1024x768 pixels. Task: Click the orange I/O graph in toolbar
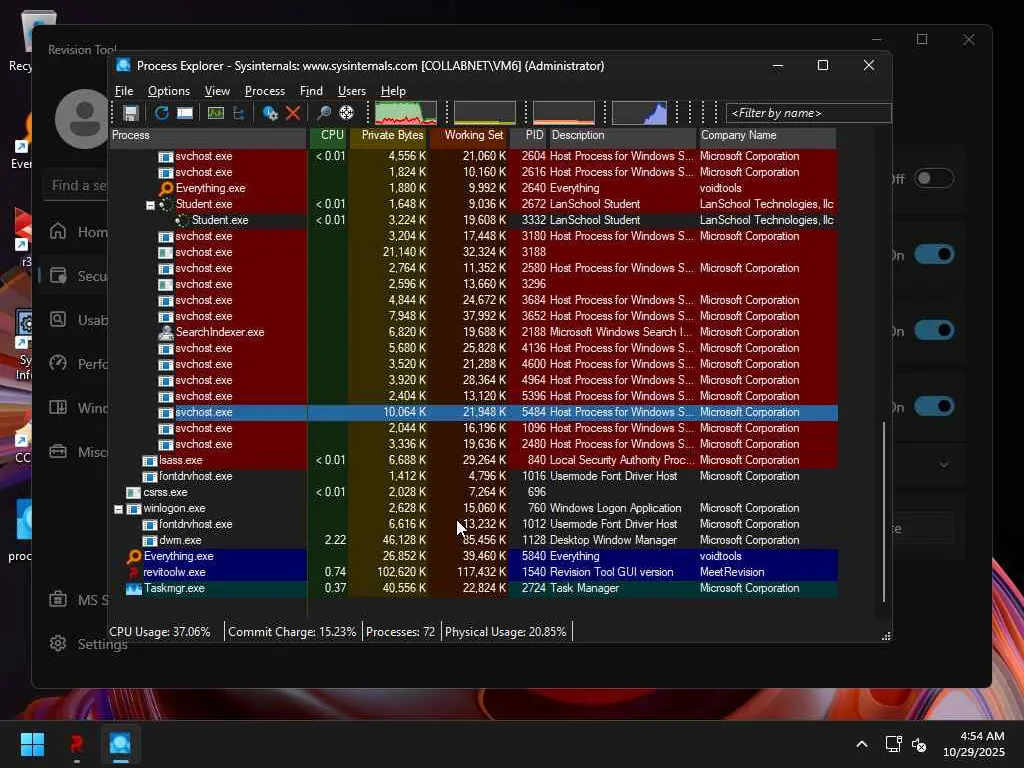click(564, 113)
